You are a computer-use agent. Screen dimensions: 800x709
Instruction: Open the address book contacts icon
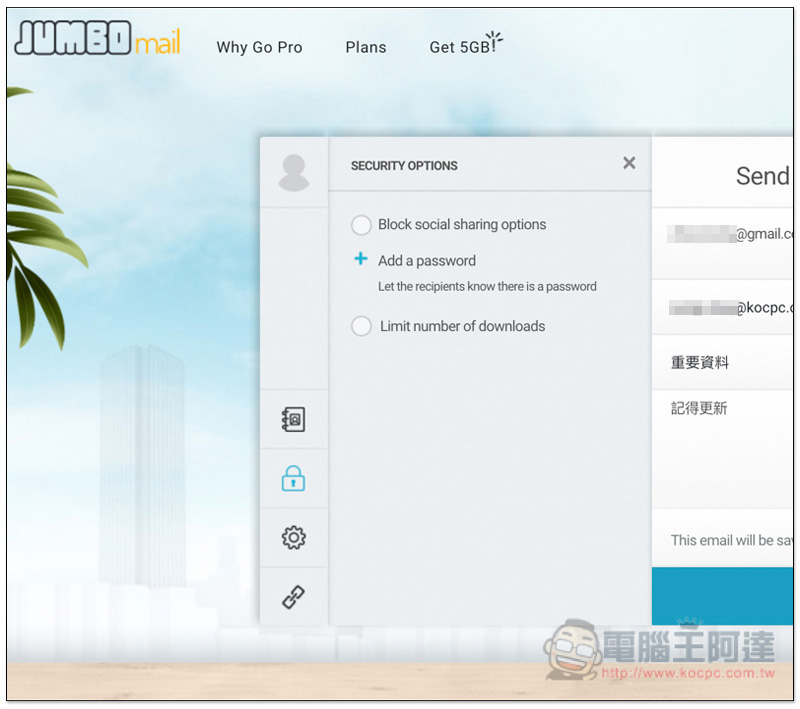(293, 420)
